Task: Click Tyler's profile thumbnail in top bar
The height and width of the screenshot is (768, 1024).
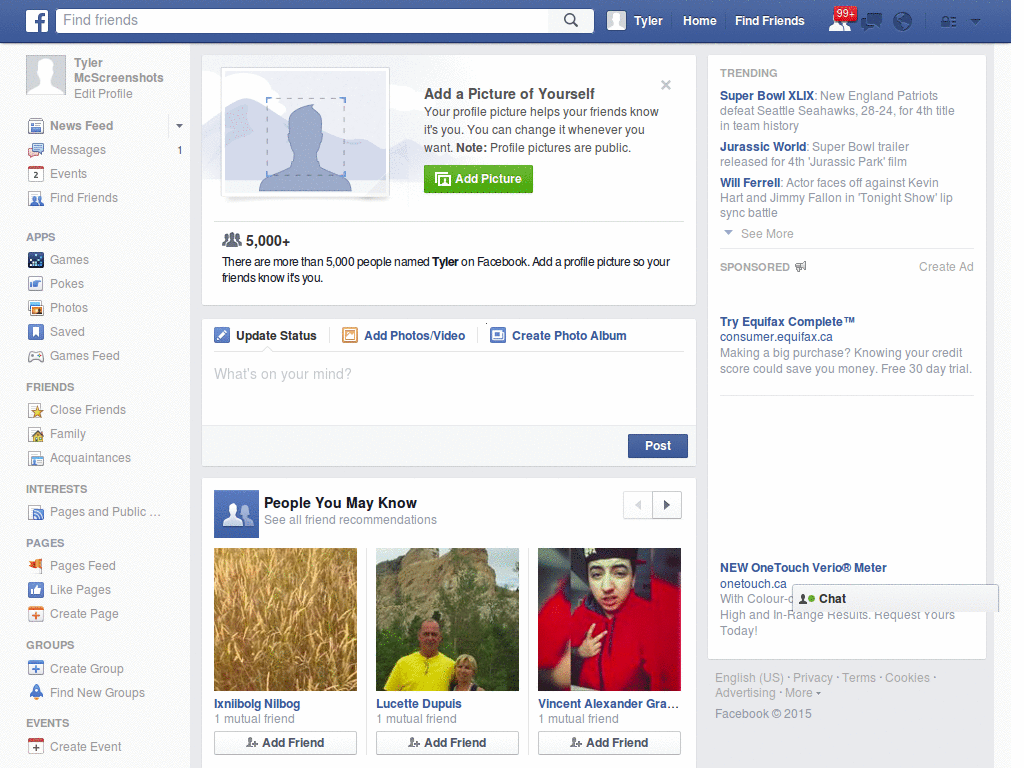Action: 616,21
